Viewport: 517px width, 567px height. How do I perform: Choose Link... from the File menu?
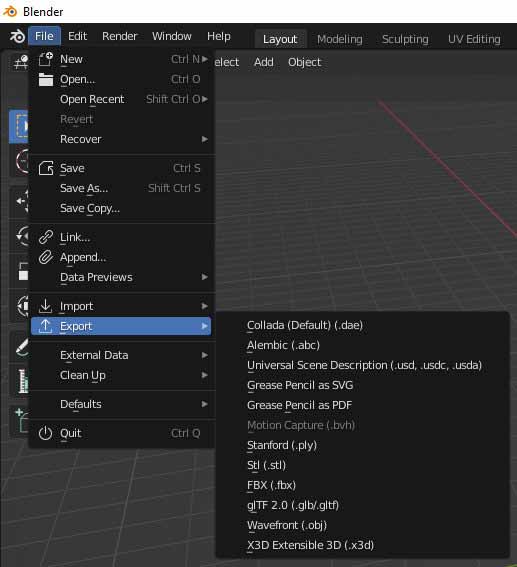[121, 237]
